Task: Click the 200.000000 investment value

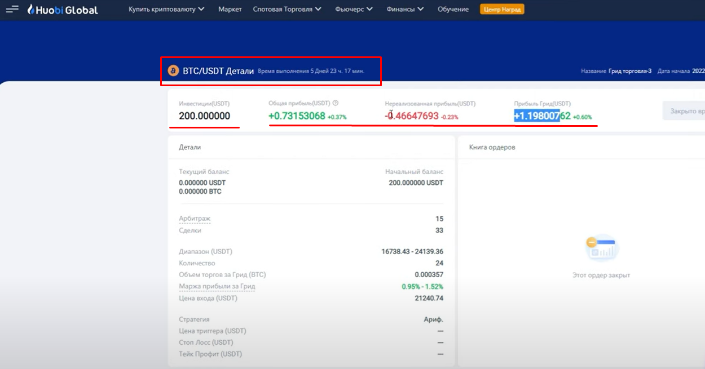Action: click(205, 116)
